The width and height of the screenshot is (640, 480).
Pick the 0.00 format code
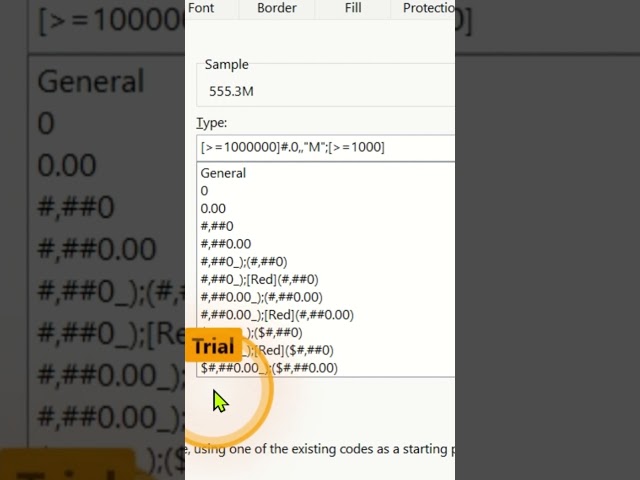click(213, 209)
